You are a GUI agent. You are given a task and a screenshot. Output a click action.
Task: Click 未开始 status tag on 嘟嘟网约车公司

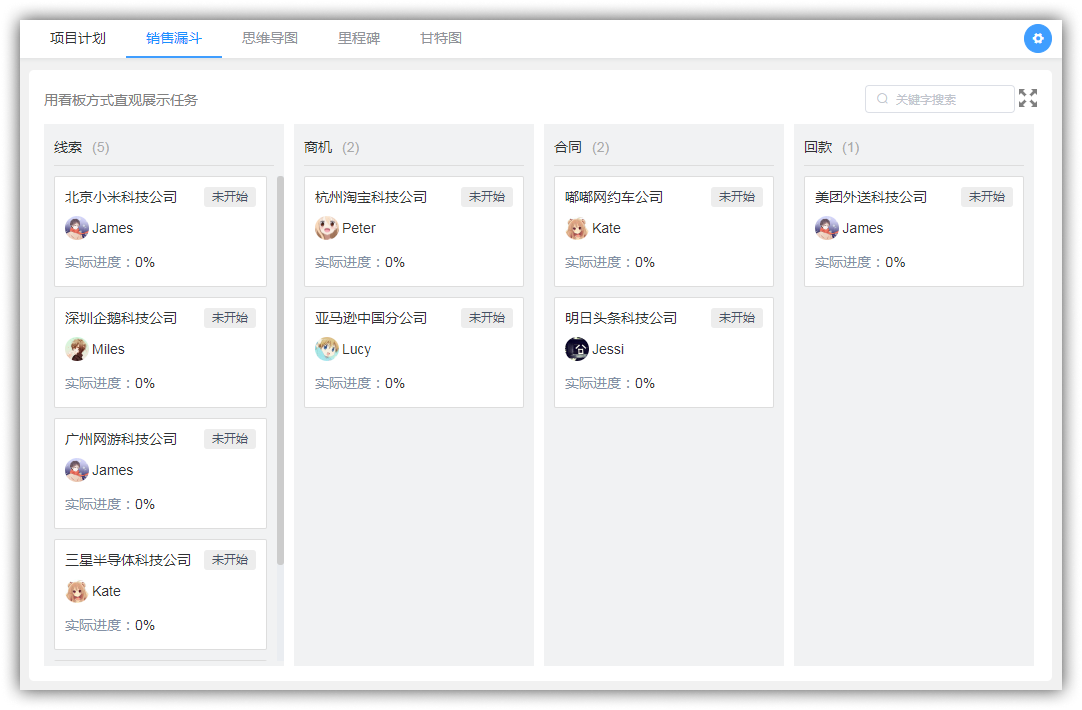click(x=736, y=197)
